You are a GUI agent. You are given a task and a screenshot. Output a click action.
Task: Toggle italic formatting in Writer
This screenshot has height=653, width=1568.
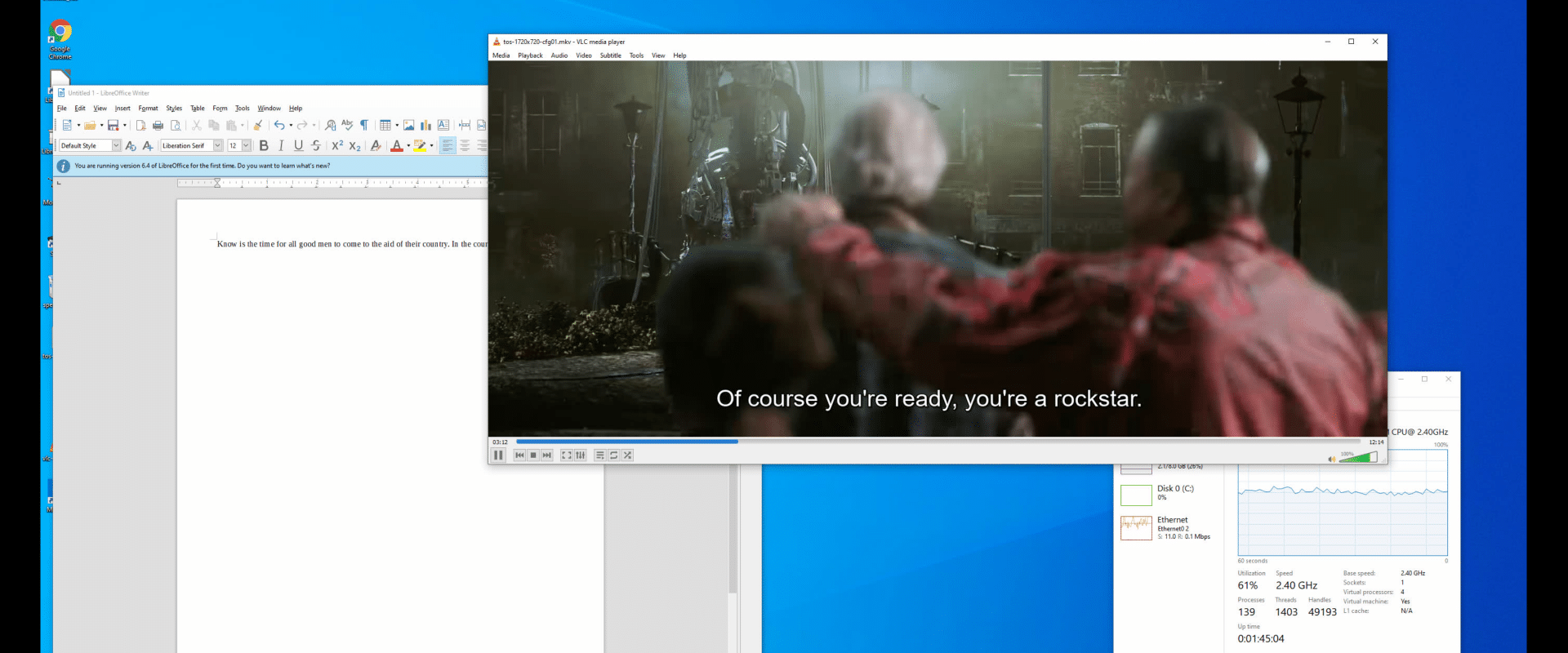(281, 145)
